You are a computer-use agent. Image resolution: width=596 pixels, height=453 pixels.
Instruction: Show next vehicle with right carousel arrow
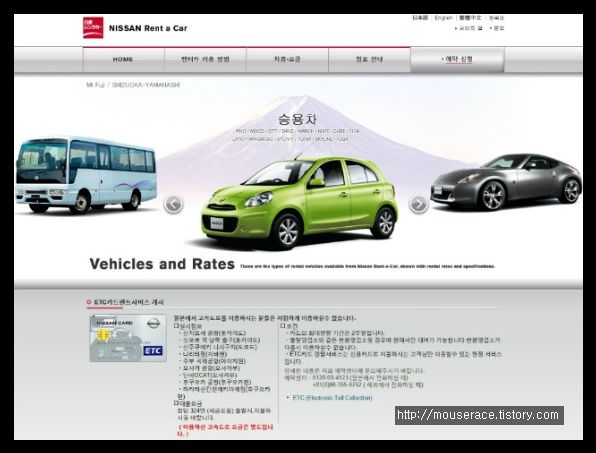click(418, 204)
